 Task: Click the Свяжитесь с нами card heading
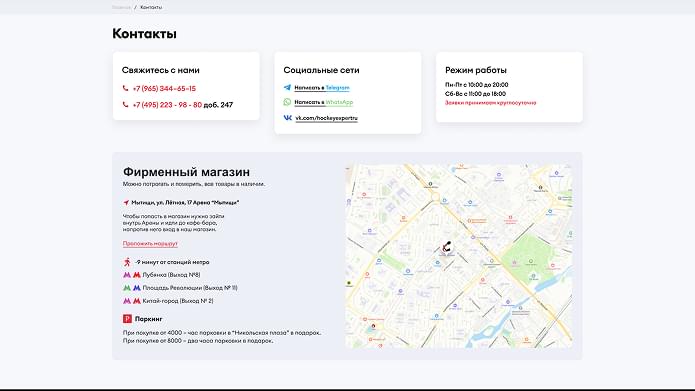tap(160, 70)
